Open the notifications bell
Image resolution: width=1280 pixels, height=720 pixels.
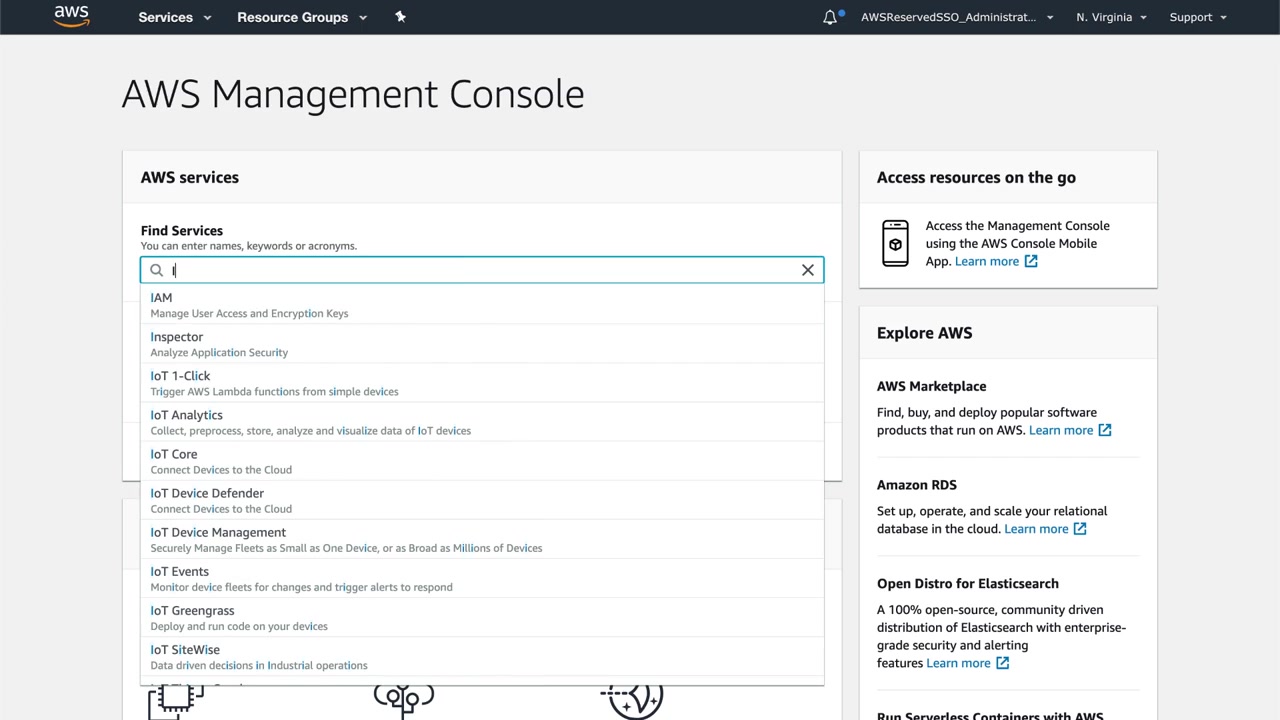(830, 17)
